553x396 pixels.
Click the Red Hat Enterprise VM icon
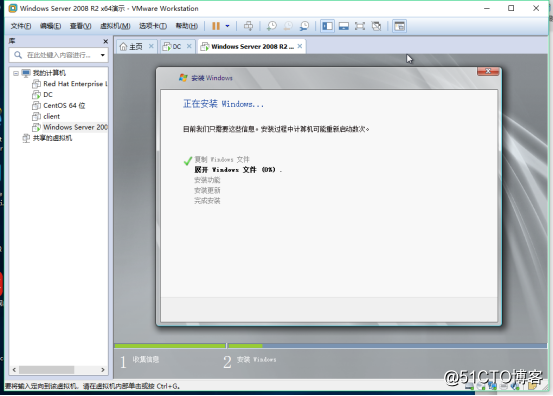[x=36, y=84]
